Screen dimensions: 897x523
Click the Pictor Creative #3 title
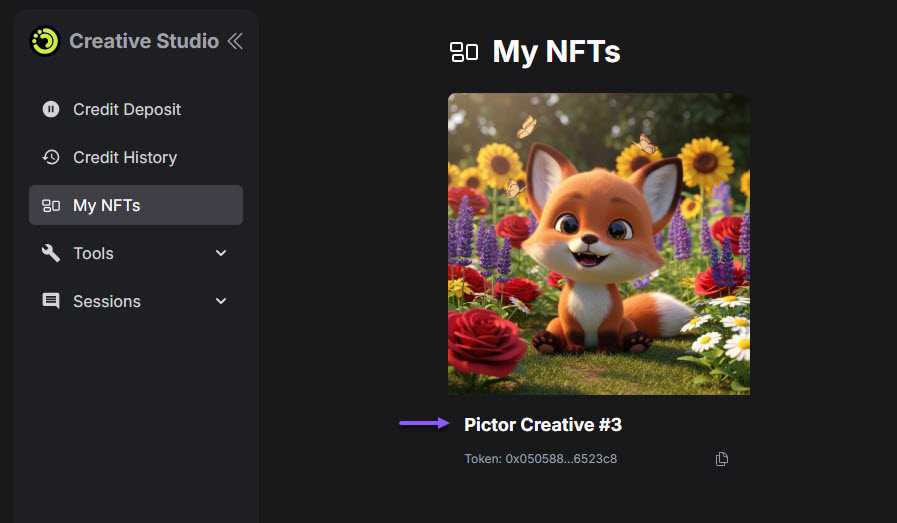pyautogui.click(x=543, y=425)
